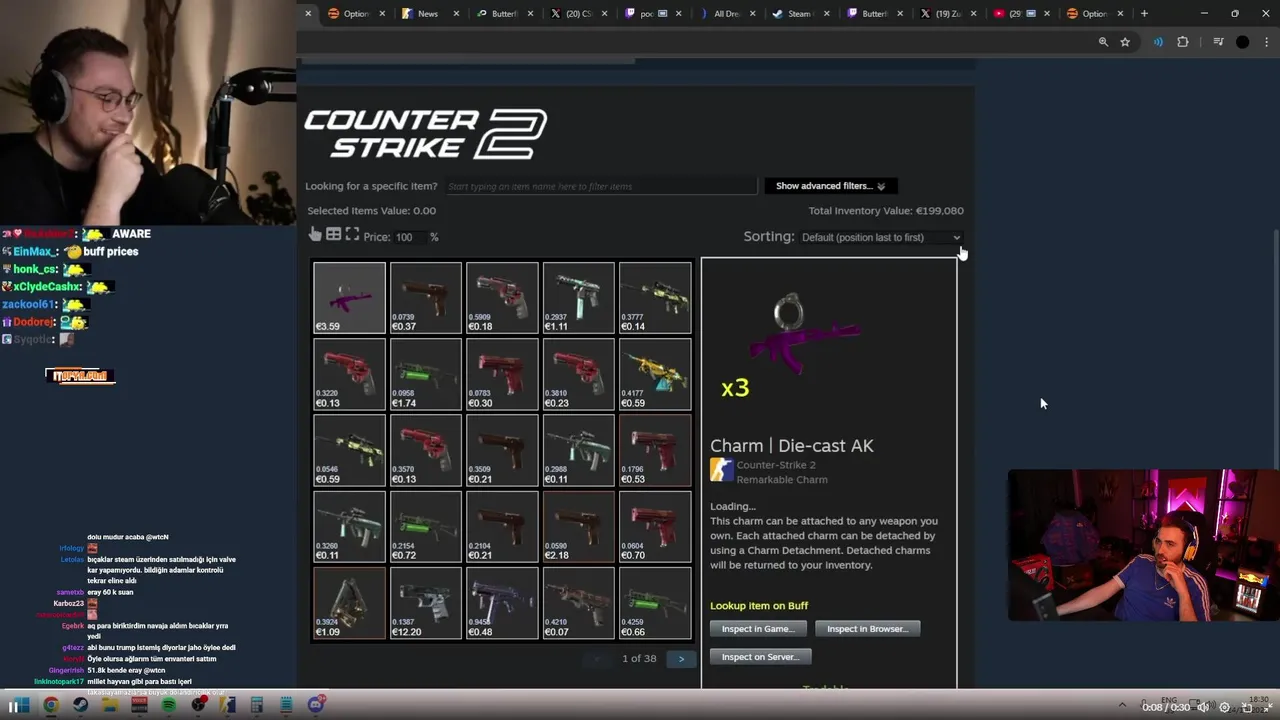Open the calculator icon in taskbar
The image size is (1280, 720).
click(x=257, y=705)
